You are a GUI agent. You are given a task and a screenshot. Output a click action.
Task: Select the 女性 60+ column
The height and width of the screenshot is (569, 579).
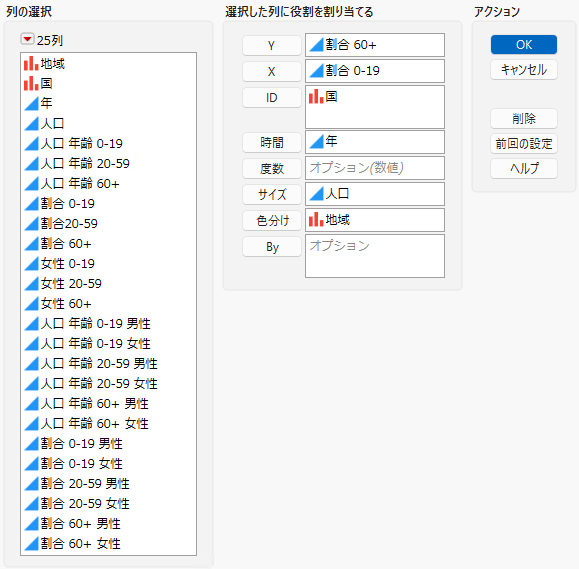point(108,304)
